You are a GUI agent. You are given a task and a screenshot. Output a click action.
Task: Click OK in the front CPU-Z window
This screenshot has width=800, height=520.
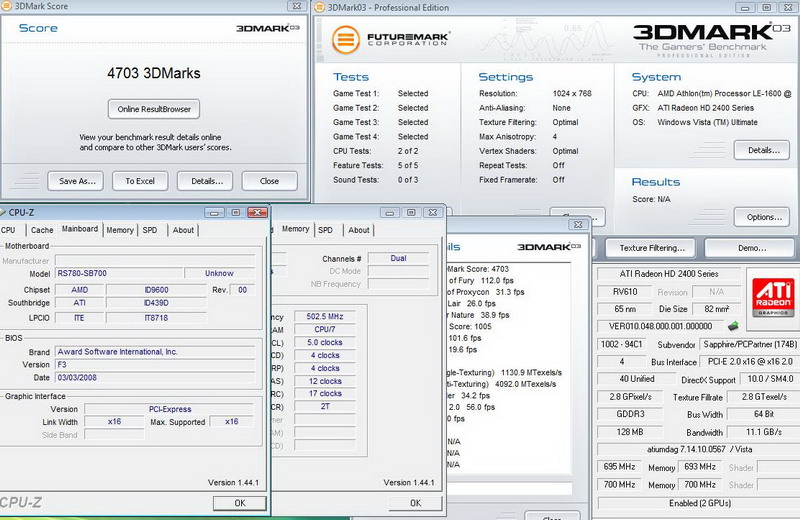point(240,503)
